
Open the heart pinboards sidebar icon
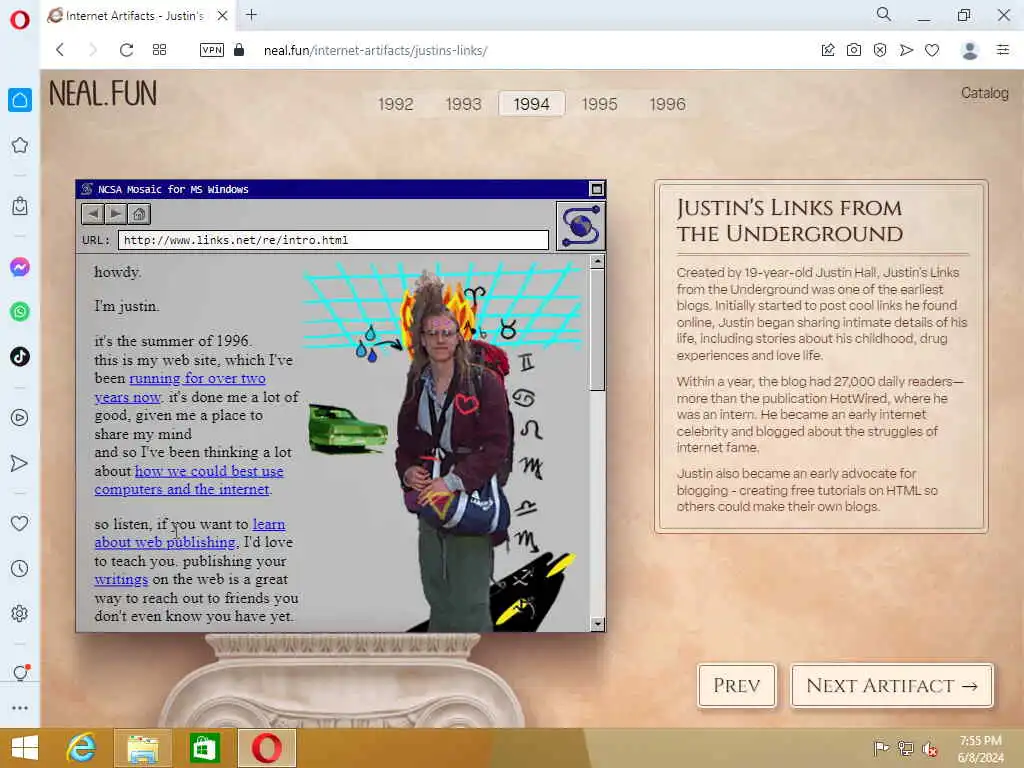(20, 523)
